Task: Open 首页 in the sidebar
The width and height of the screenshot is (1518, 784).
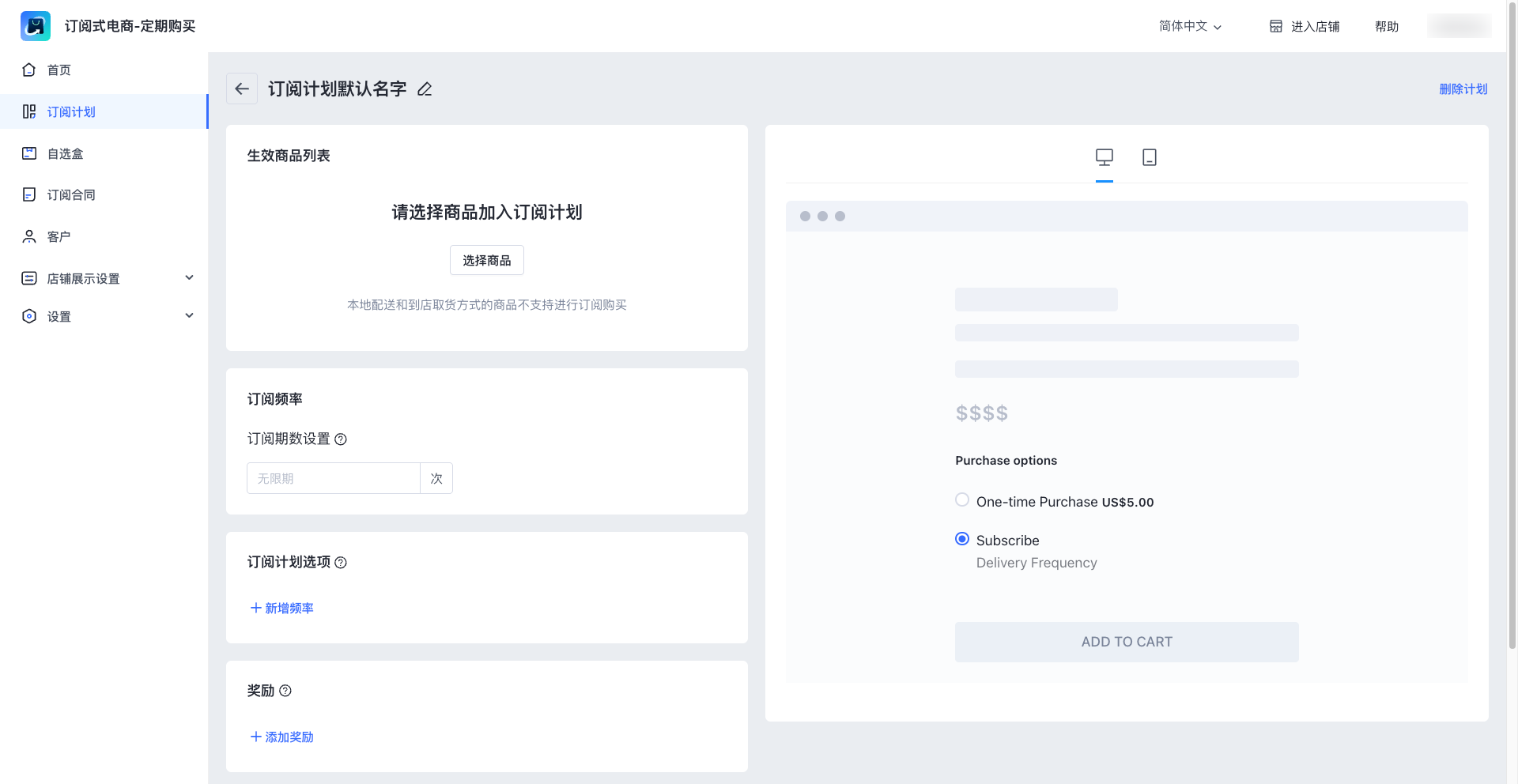Action: pyautogui.click(x=59, y=70)
